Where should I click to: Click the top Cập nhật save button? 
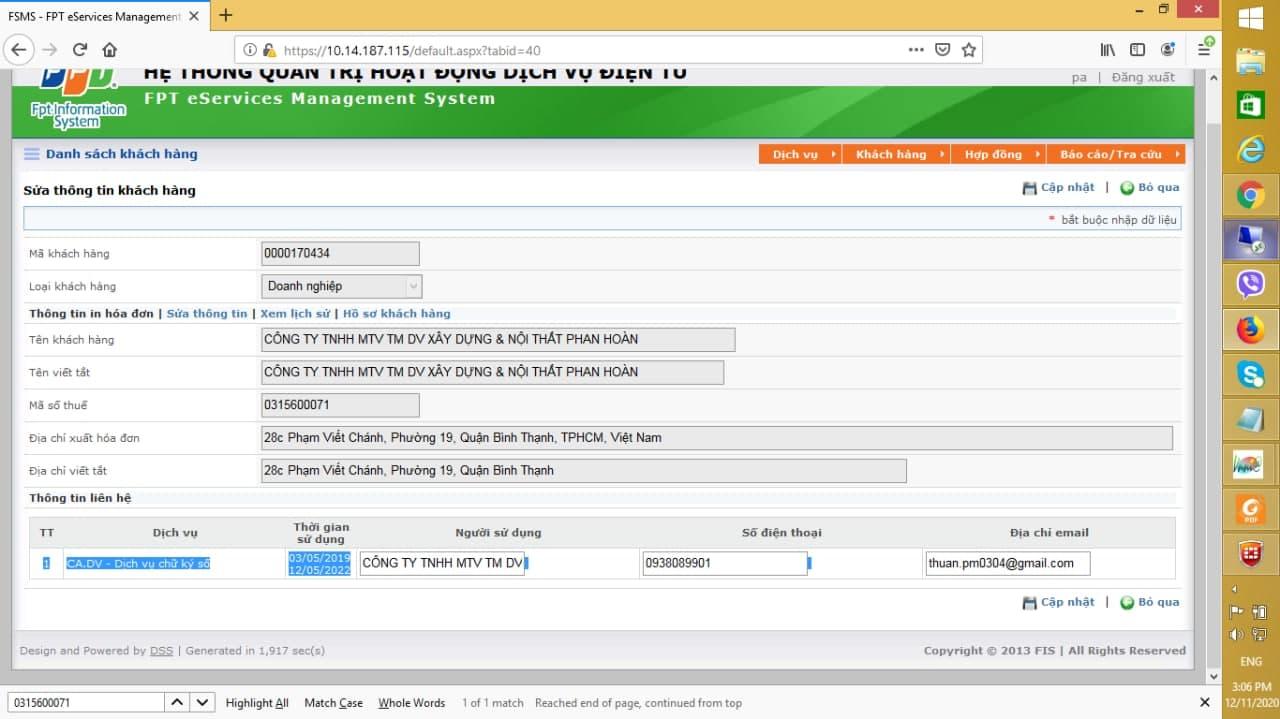pos(1058,187)
